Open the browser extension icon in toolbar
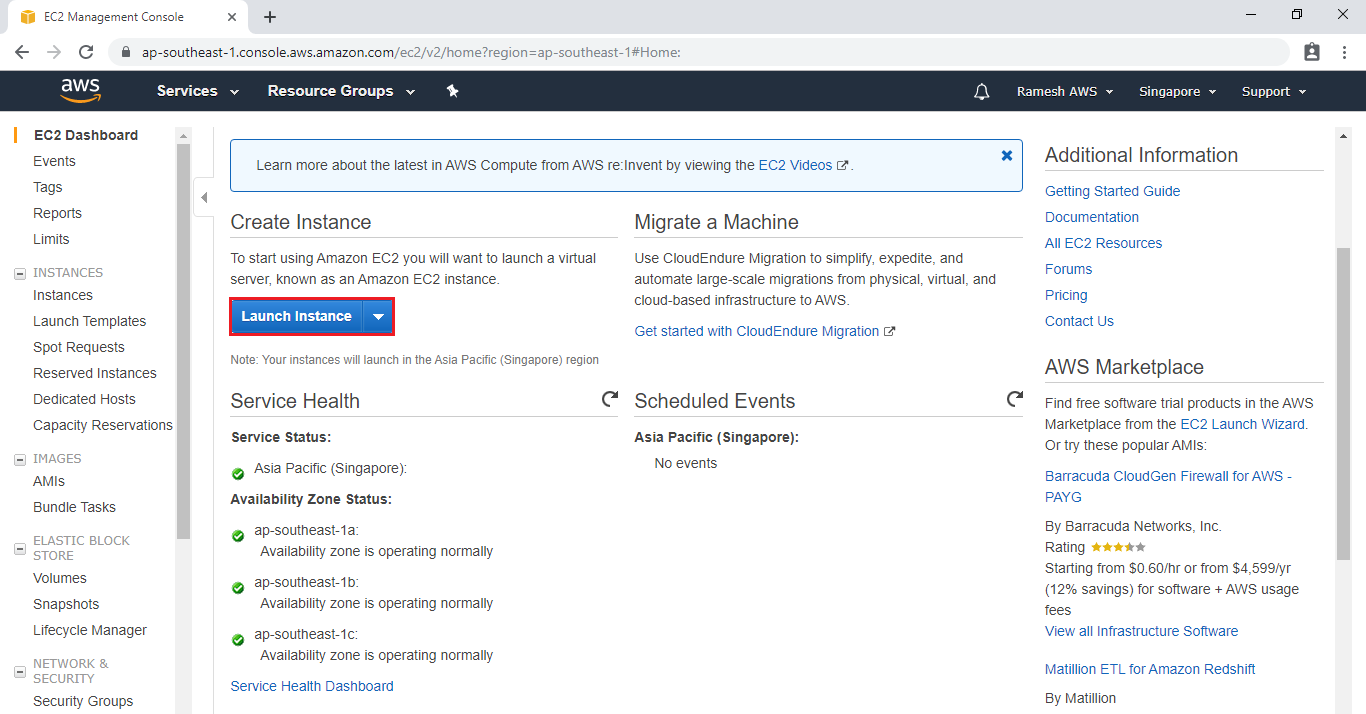 pyautogui.click(x=1312, y=52)
